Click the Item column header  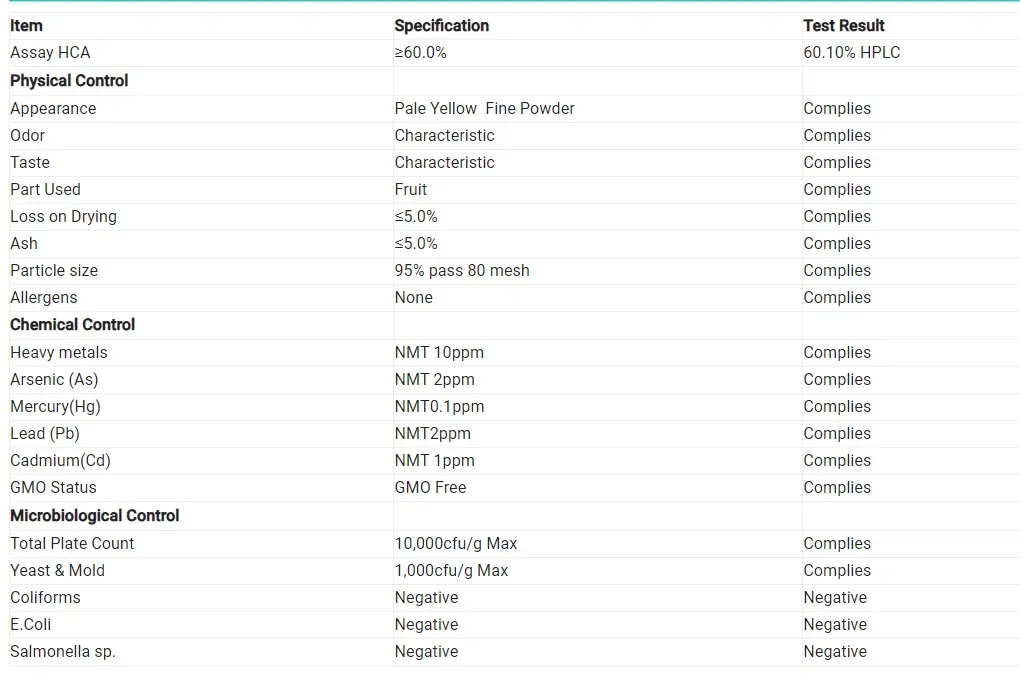26,26
